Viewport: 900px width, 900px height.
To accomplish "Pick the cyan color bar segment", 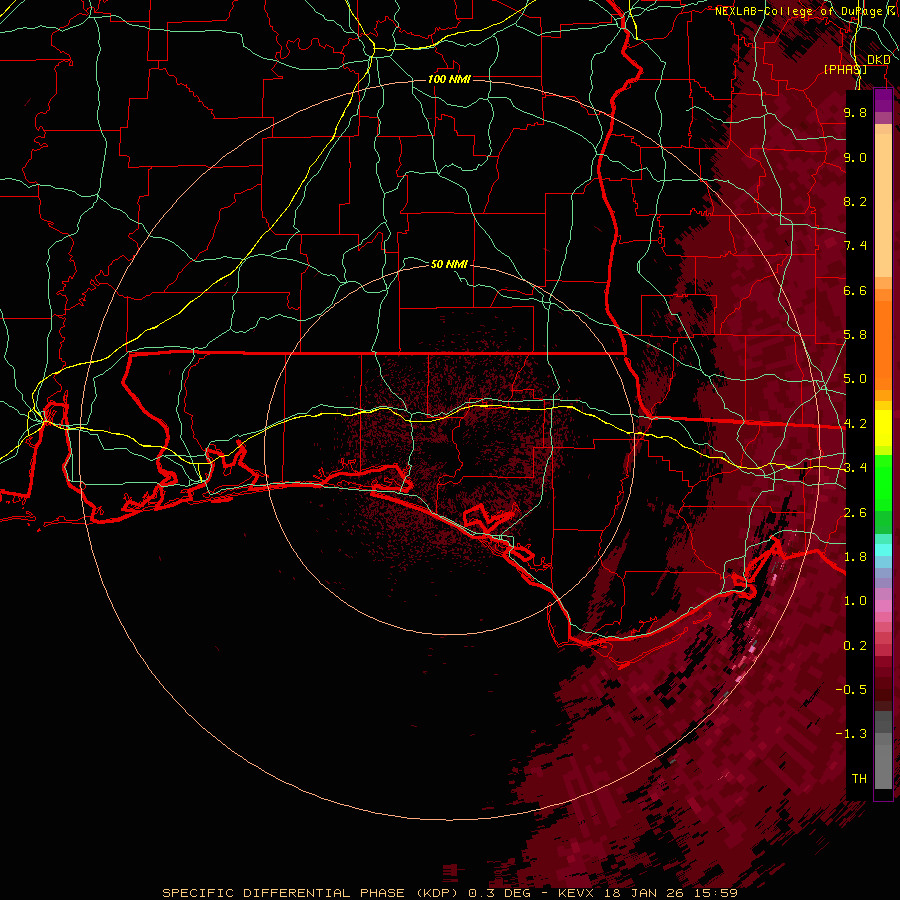I will point(883,550).
